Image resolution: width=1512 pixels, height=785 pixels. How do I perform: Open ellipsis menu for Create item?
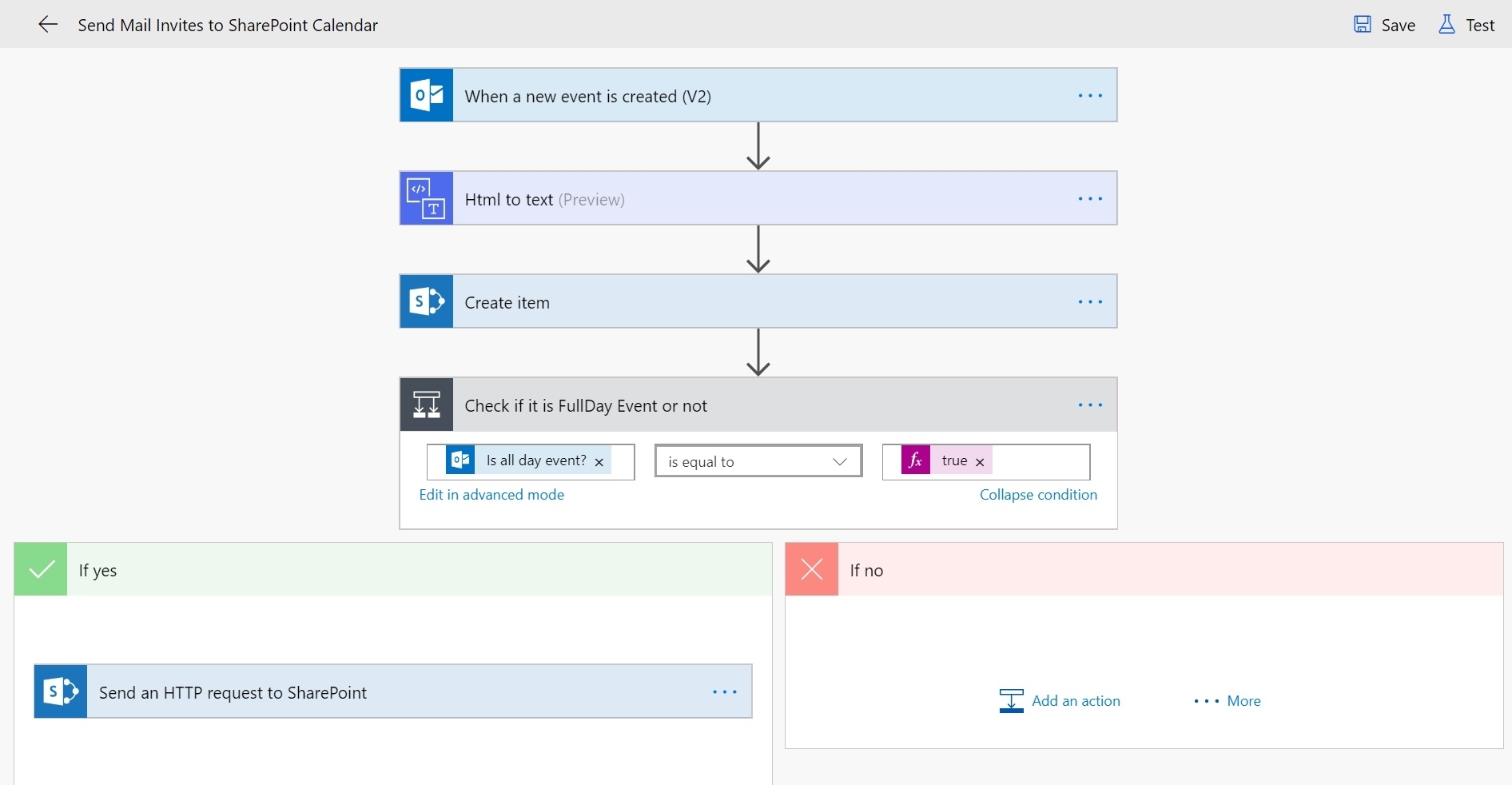click(x=1090, y=302)
